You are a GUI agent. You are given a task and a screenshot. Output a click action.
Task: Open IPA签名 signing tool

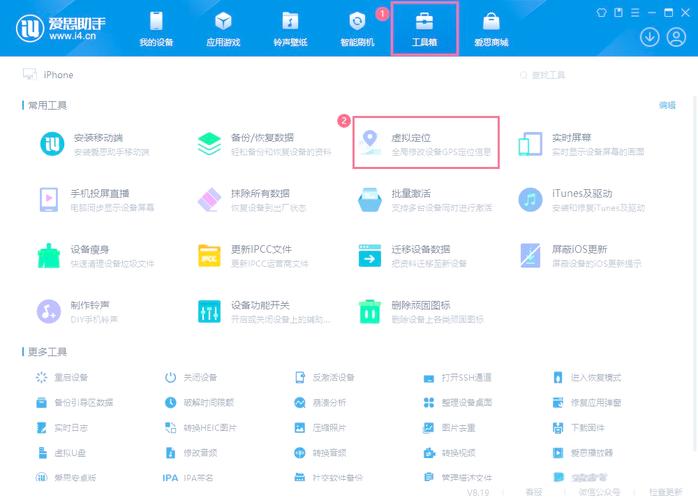187,478
